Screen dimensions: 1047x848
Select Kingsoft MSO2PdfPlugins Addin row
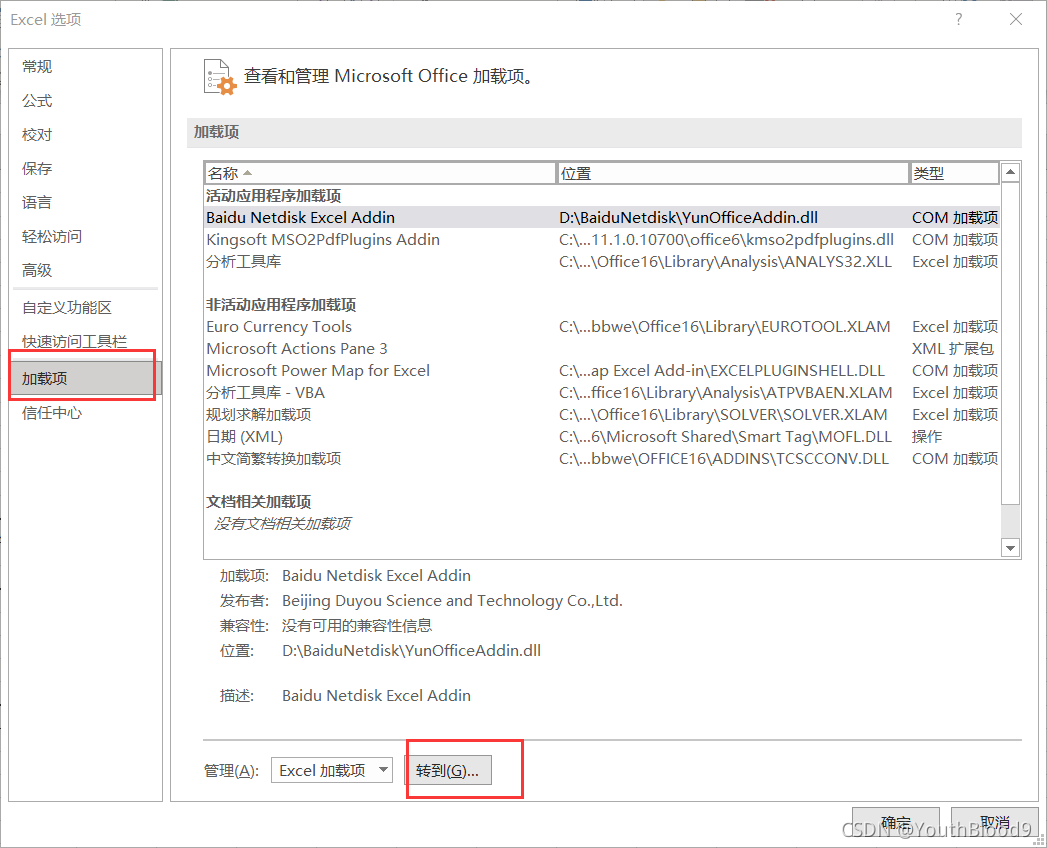[x=602, y=240]
